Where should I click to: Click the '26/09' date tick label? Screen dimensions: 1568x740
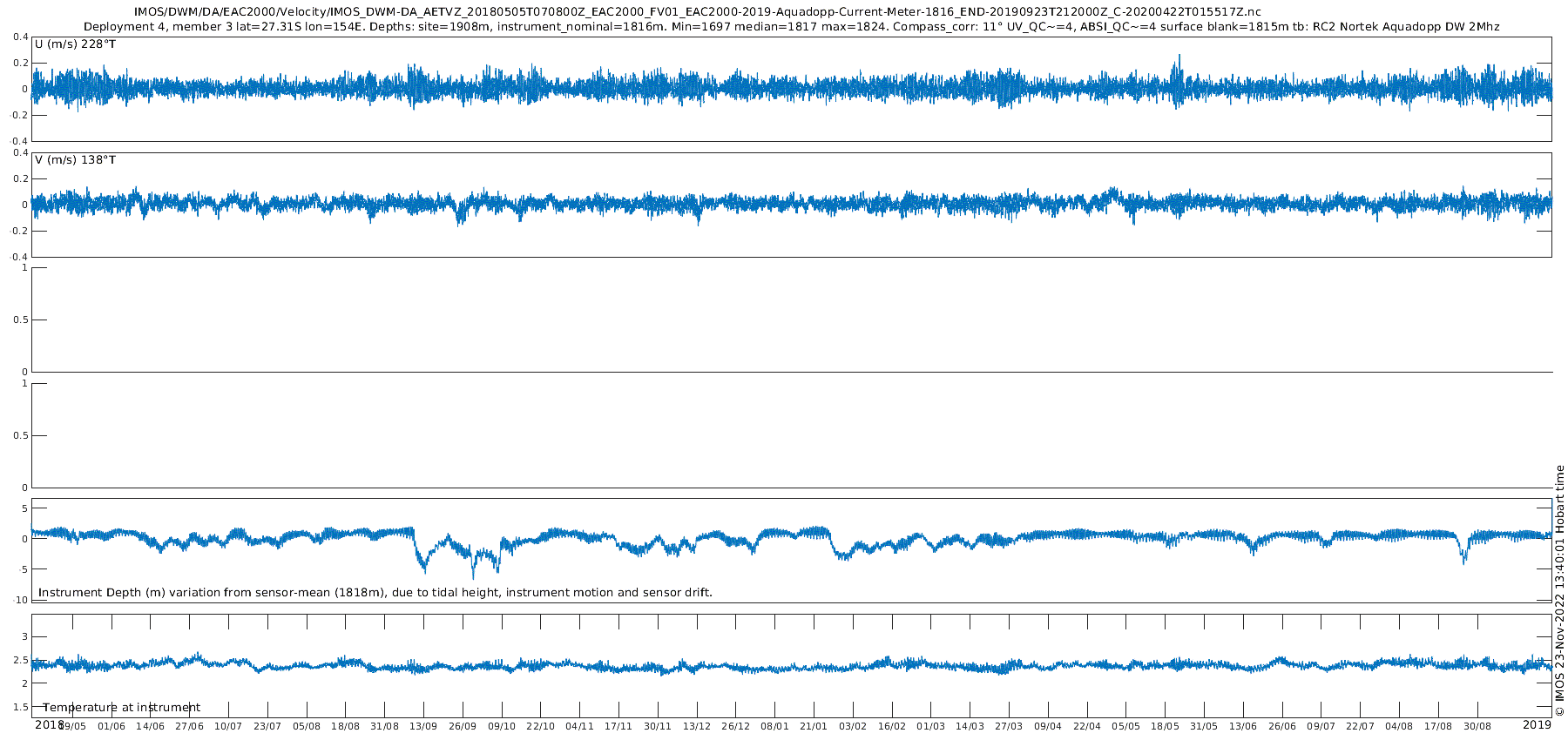point(463,726)
